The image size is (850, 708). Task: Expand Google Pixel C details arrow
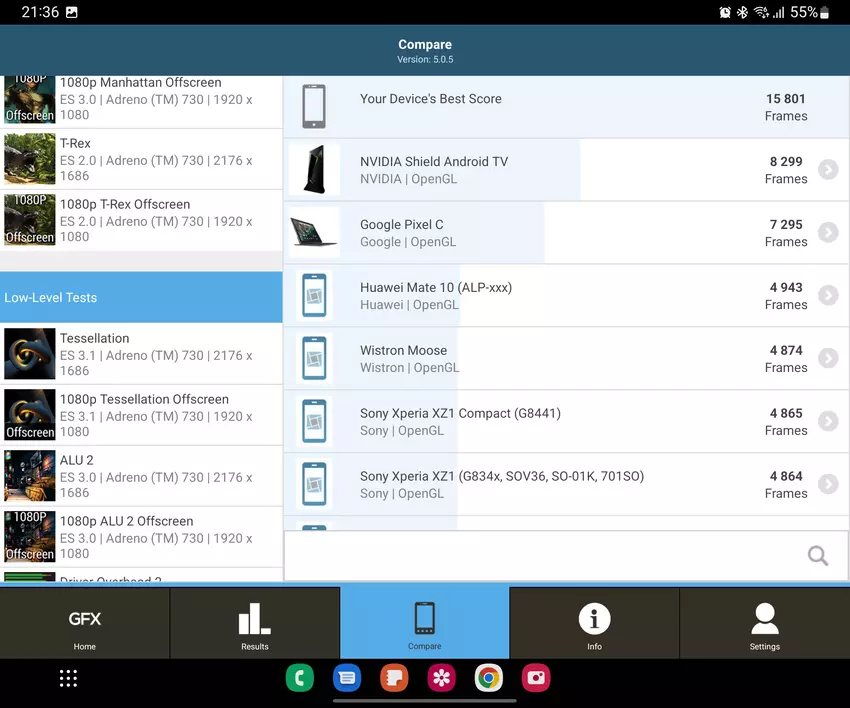827,233
